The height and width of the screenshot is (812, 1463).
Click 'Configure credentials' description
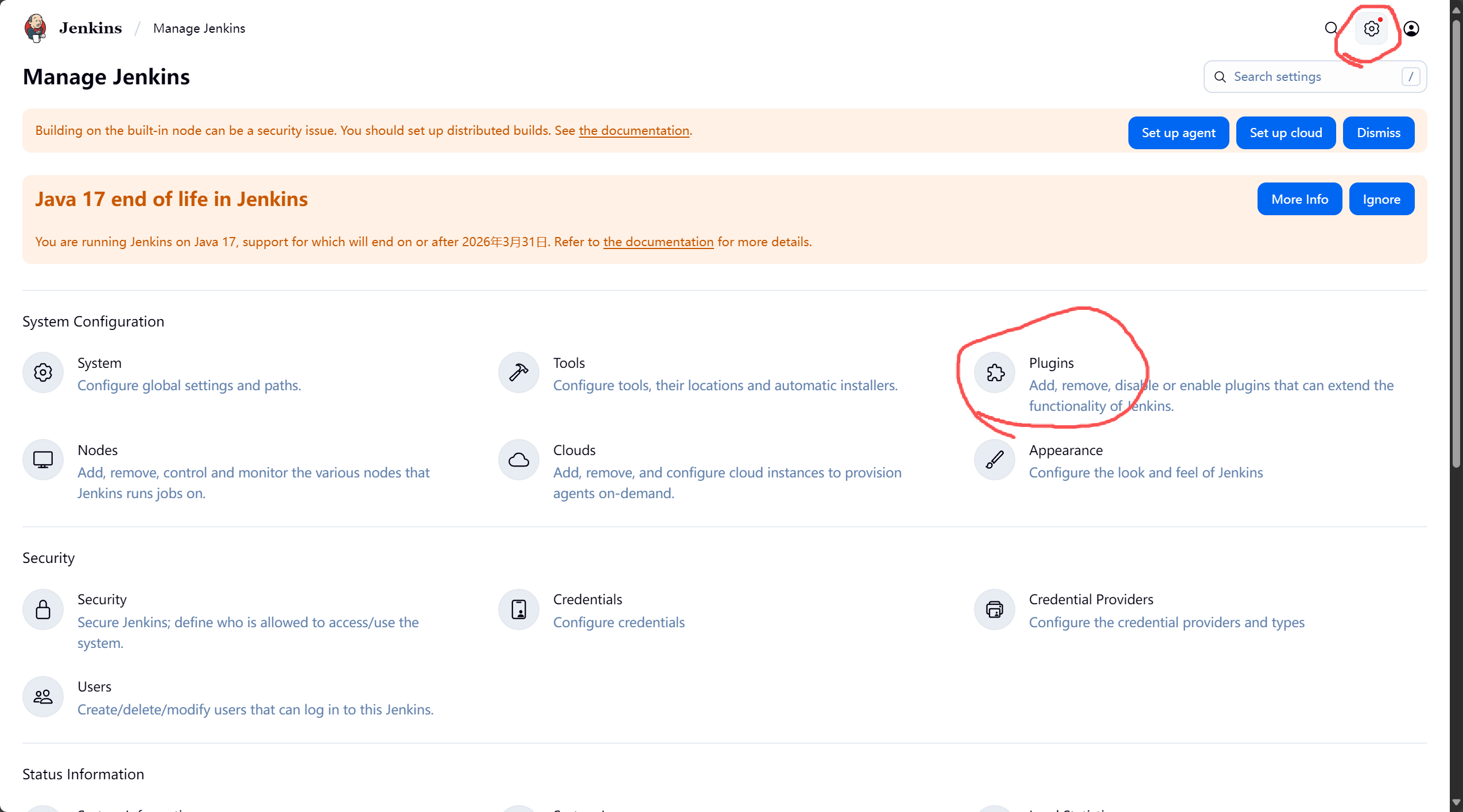click(619, 622)
